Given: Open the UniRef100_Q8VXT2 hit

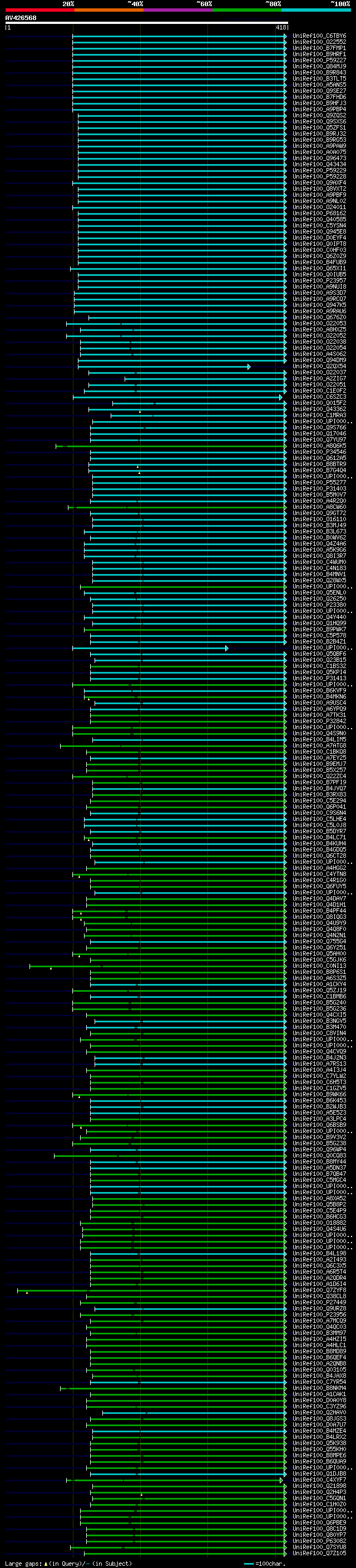Looking at the screenshot, I should click(x=319, y=189).
